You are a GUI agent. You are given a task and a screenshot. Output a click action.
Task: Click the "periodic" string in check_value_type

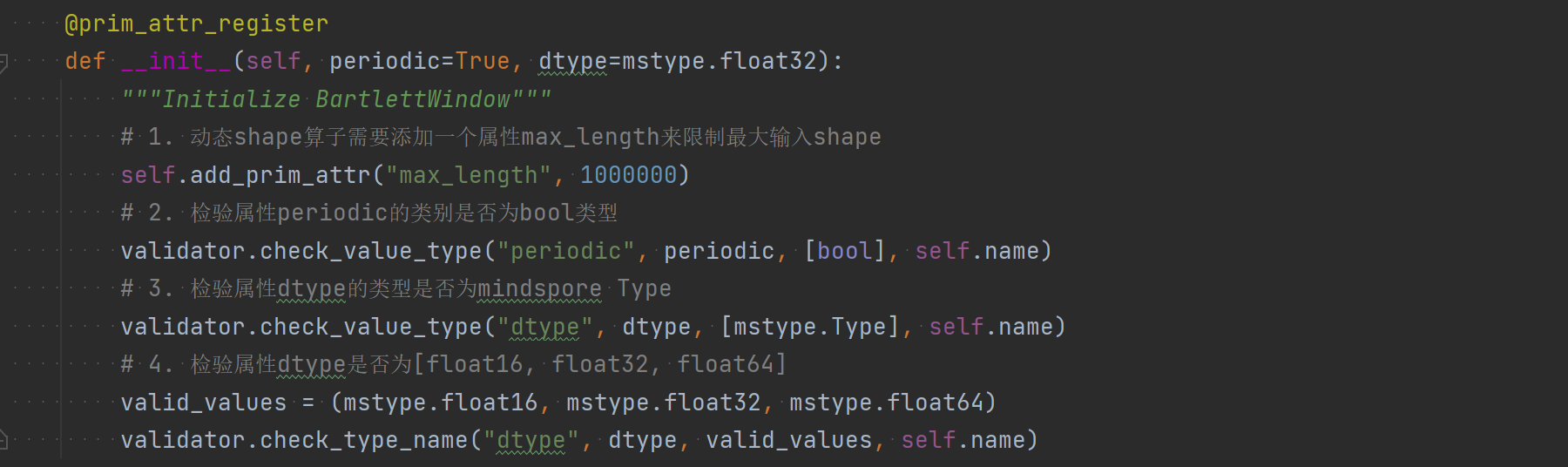pos(565,251)
